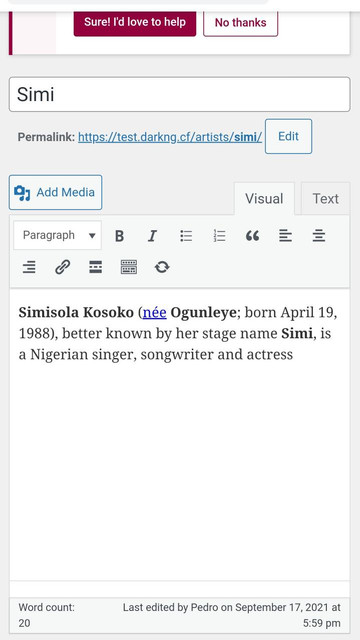Open the simi permalink URL
Viewport: 360px width, 640px height.
coord(170,137)
